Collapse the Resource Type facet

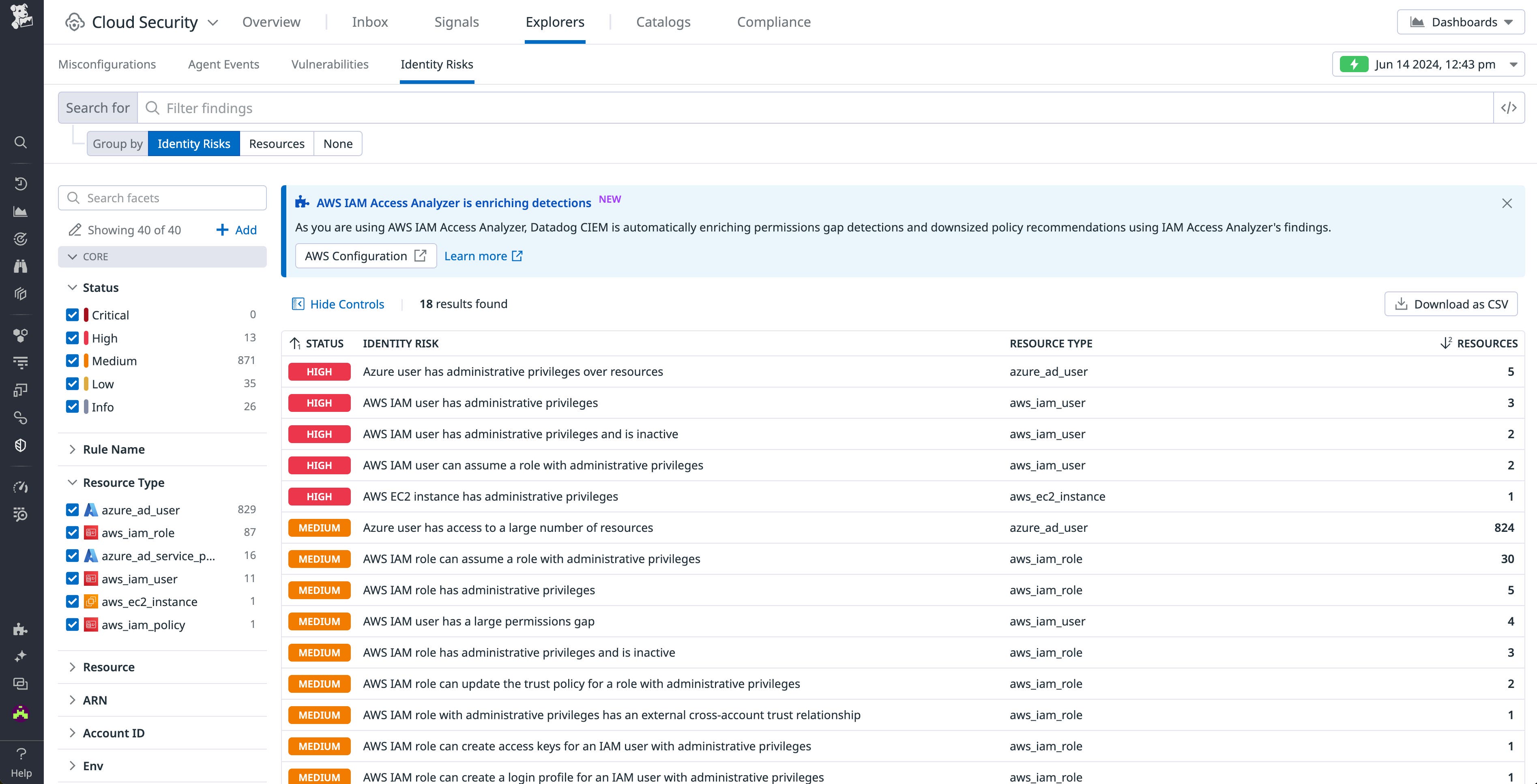coord(73,482)
